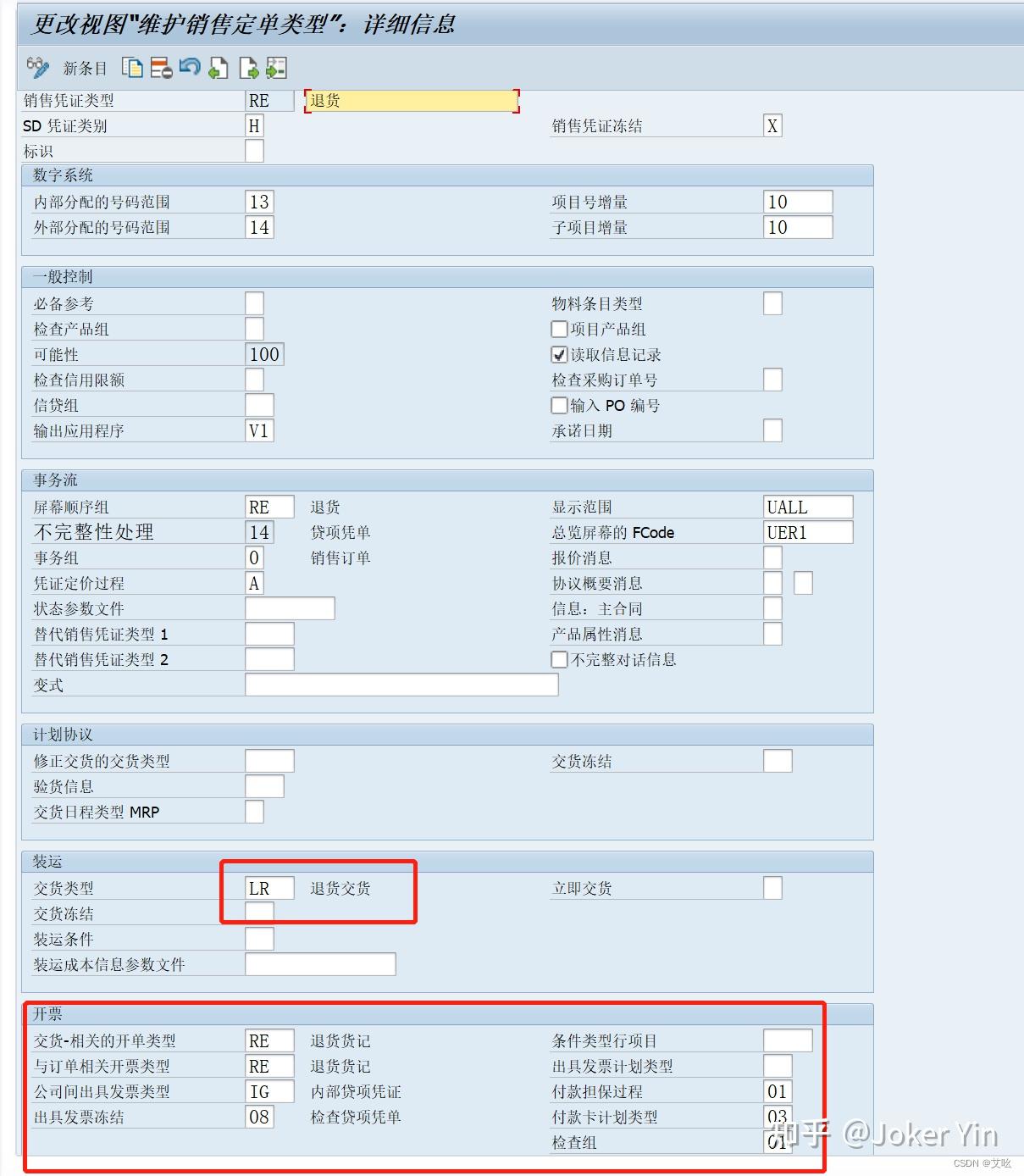Image resolution: width=1024 pixels, height=1176 pixels.
Task: Enable the 项目产品组 checkbox
Action: tap(559, 329)
